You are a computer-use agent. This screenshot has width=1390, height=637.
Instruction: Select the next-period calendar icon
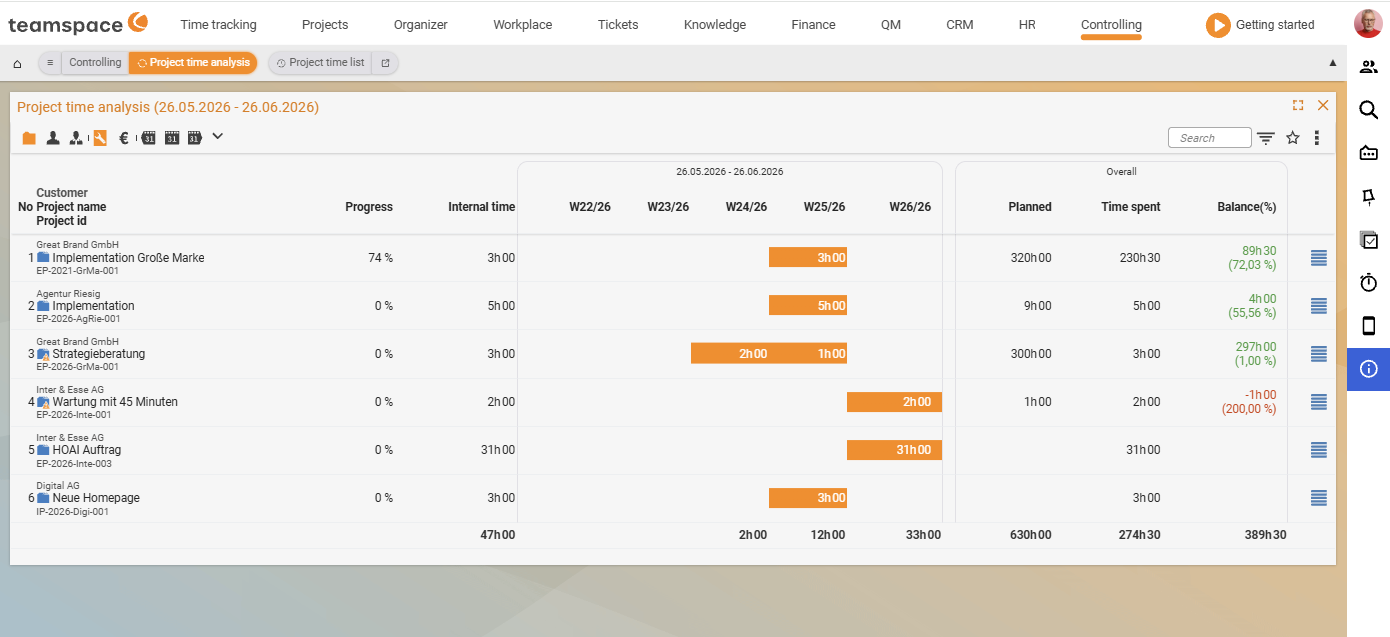pyautogui.click(x=195, y=138)
